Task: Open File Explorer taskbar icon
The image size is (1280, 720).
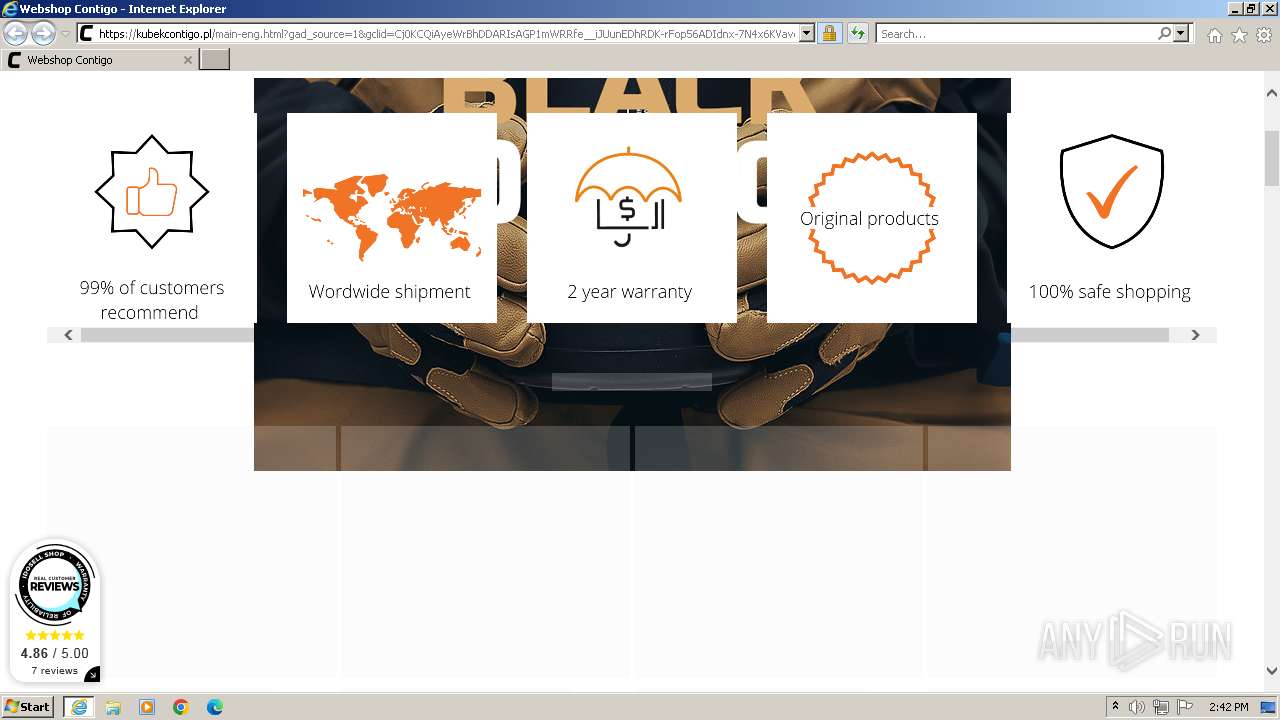Action: [x=113, y=707]
